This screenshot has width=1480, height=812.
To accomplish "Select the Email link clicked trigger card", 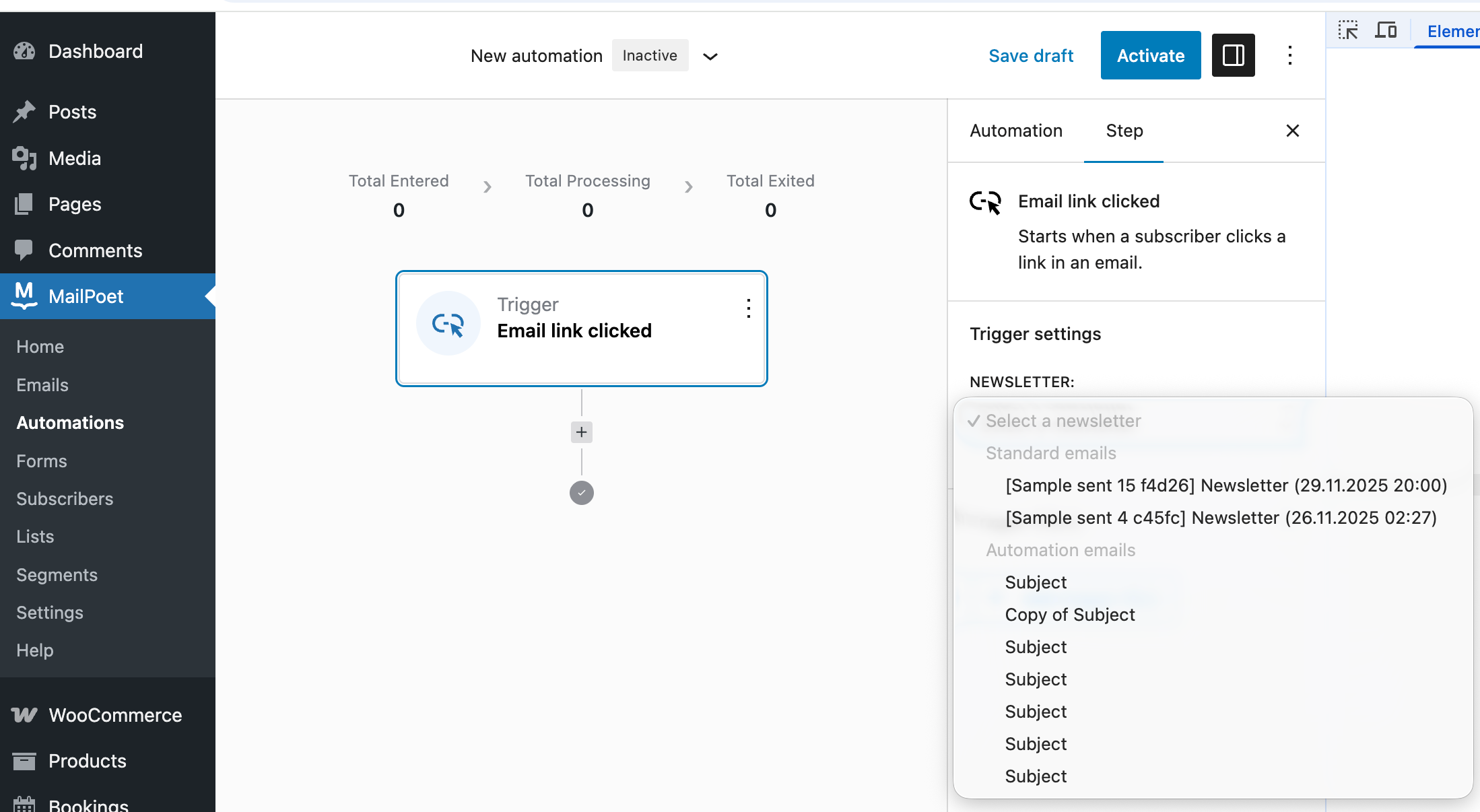I will tap(582, 329).
